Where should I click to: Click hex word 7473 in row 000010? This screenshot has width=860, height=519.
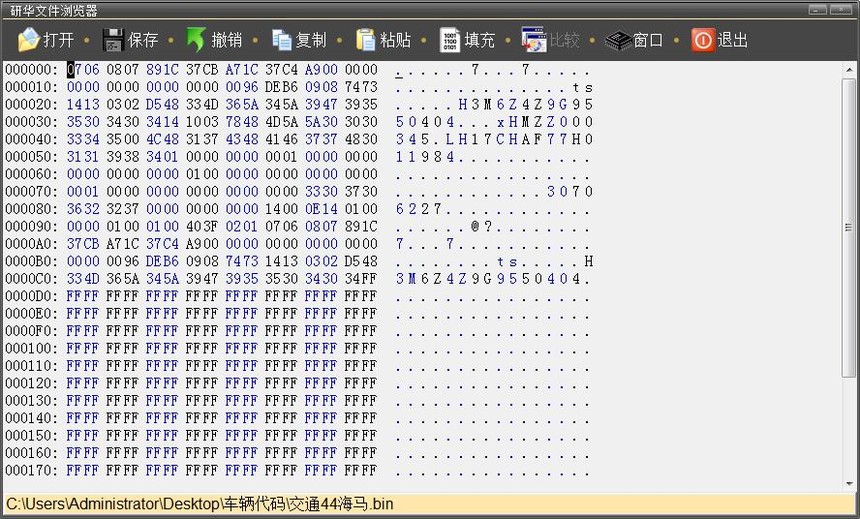[361, 87]
